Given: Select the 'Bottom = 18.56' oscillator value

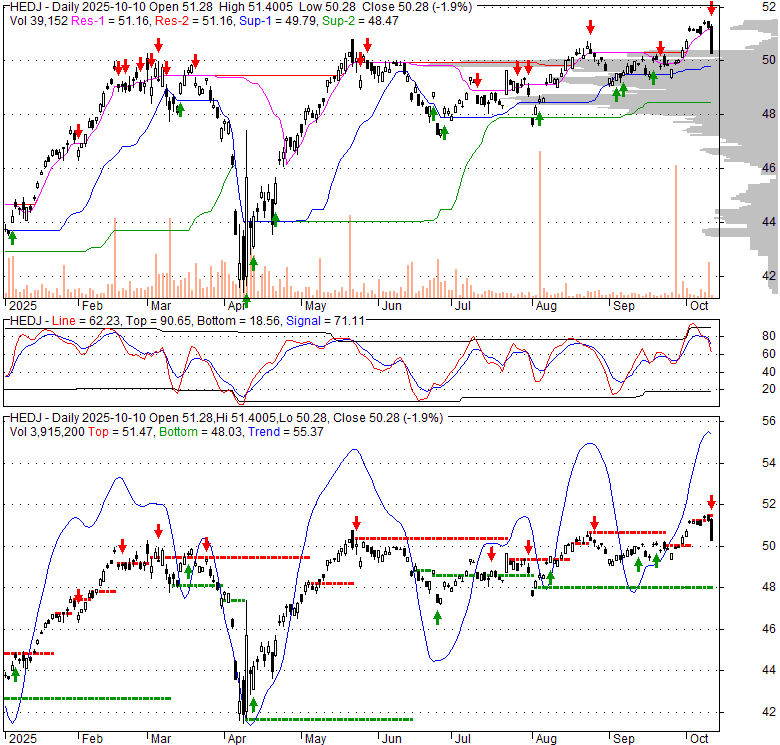Looking at the screenshot, I should 239,321.
